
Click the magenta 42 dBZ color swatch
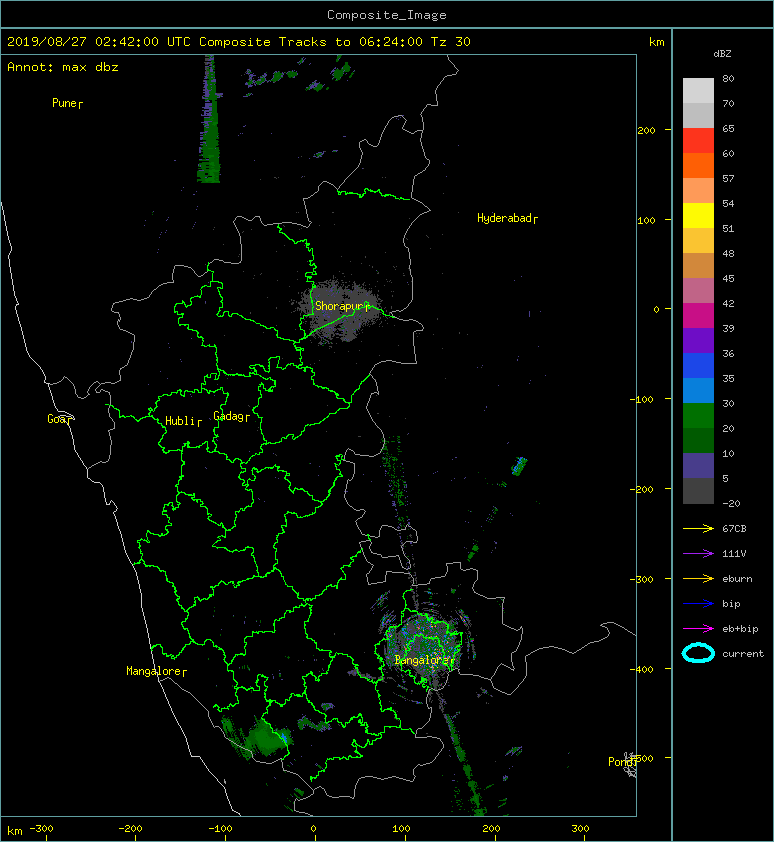pos(698,315)
